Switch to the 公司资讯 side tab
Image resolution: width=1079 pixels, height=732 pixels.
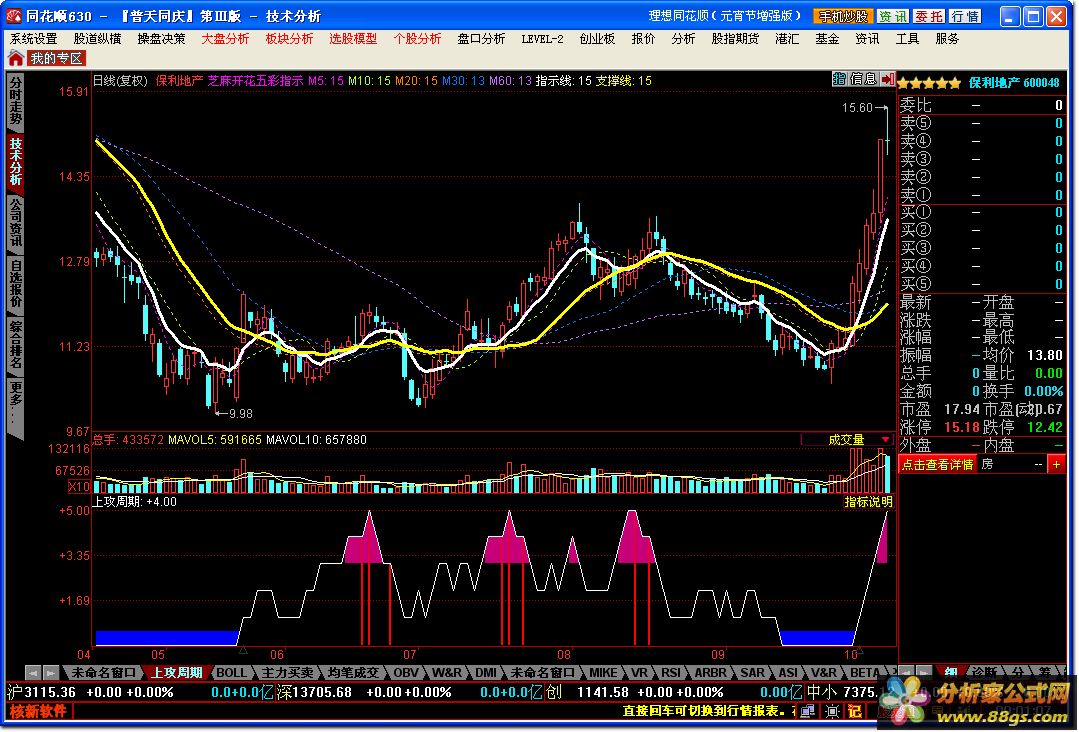click(15, 223)
